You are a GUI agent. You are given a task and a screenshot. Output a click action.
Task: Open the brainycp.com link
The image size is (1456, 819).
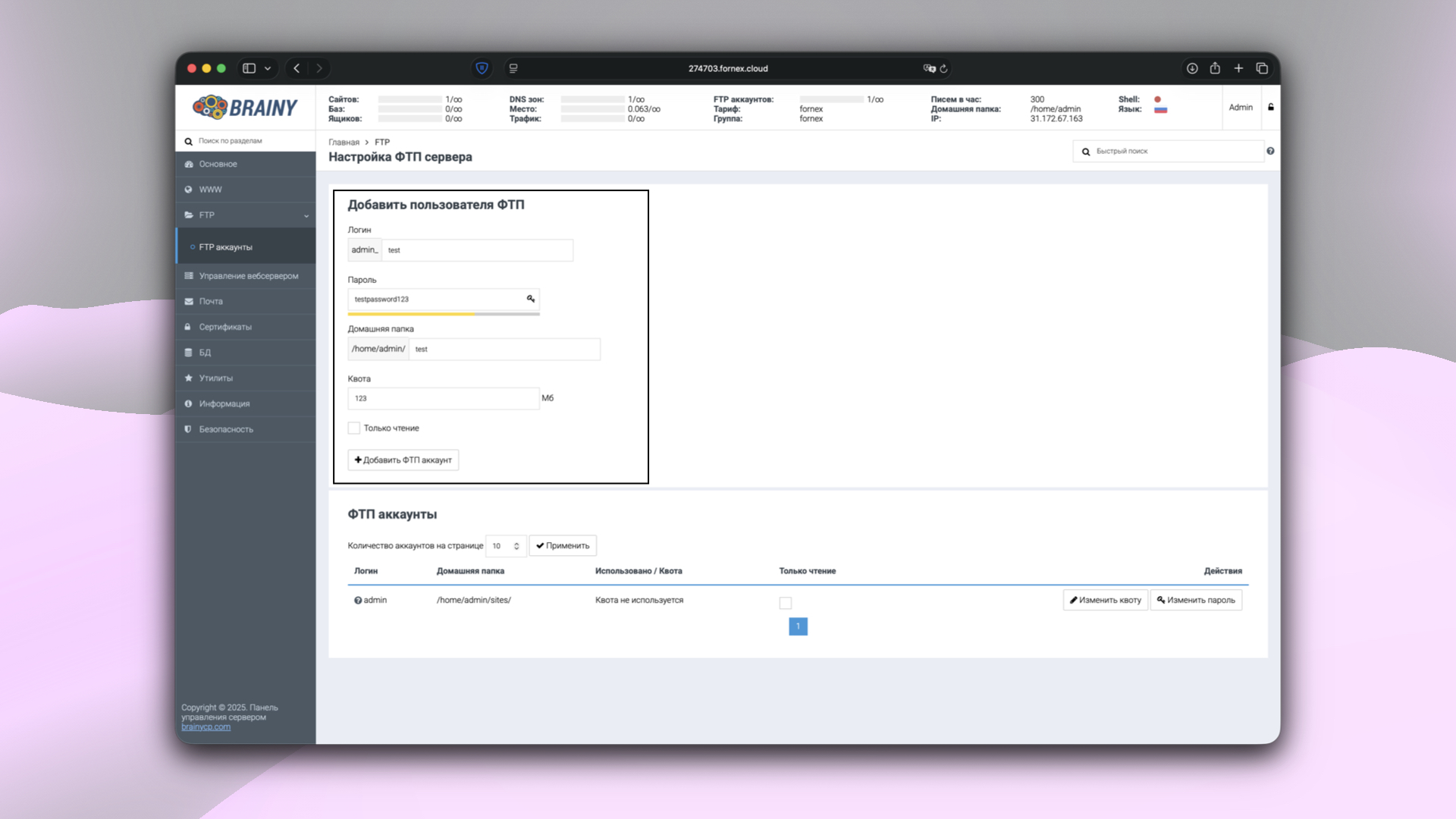click(x=206, y=726)
